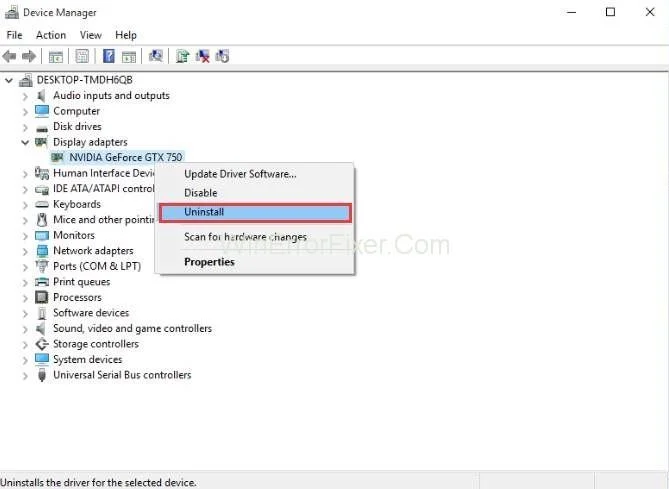Click the Universal Serial Bus controllers icon

click(42, 375)
